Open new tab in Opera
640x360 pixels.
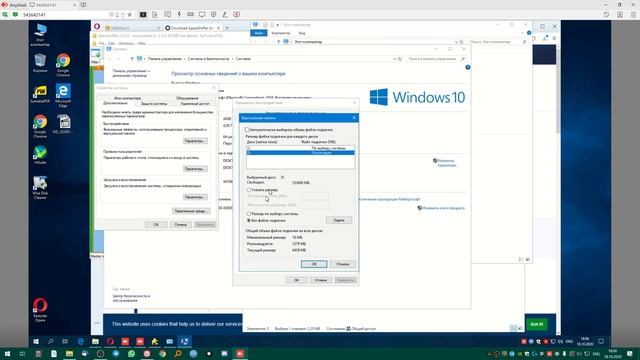click(227, 28)
